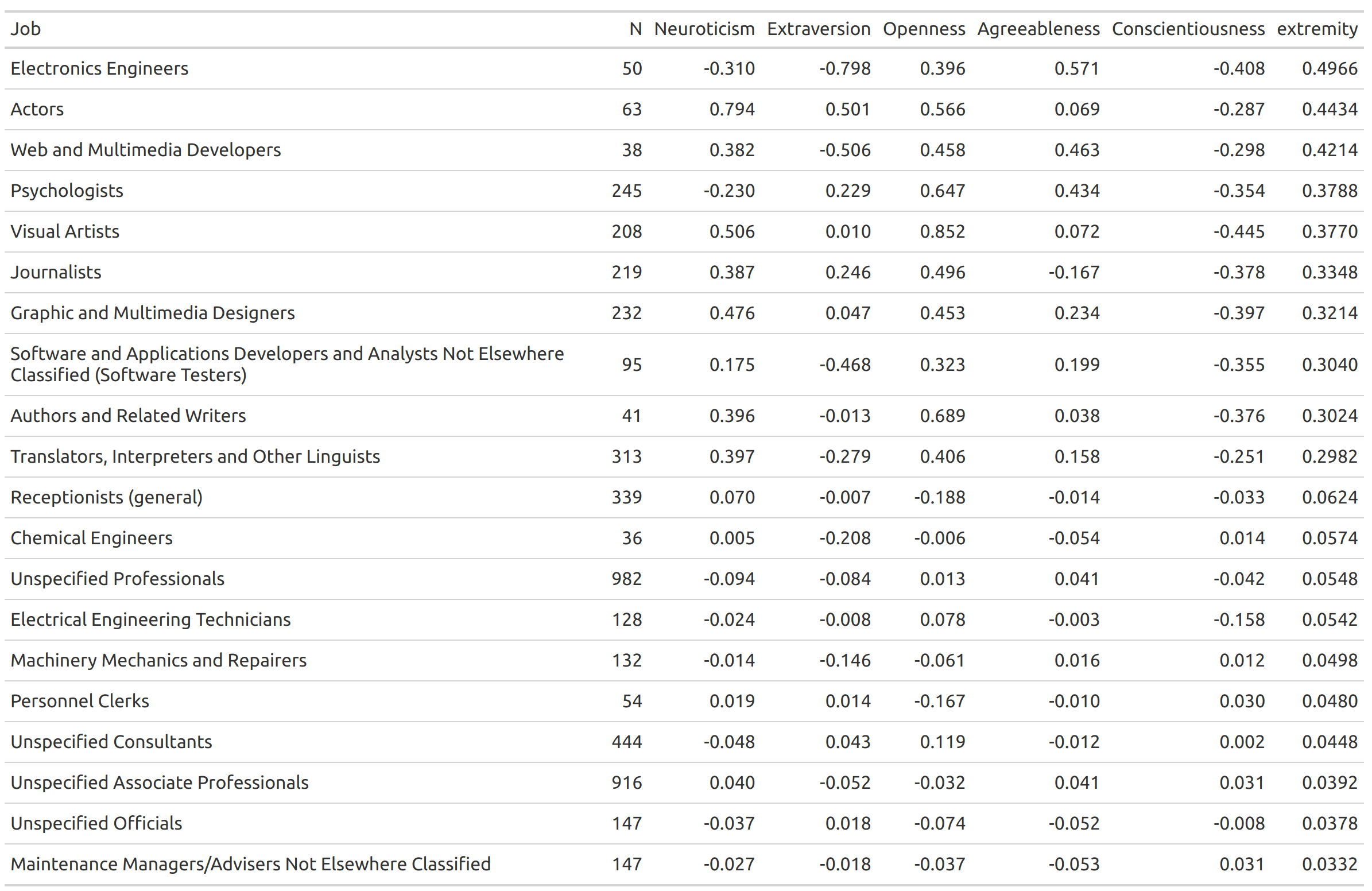Viewport: 1372px width, 891px height.
Task: Click Journalists Agreeableness value -0.167
Action: 1074,272
